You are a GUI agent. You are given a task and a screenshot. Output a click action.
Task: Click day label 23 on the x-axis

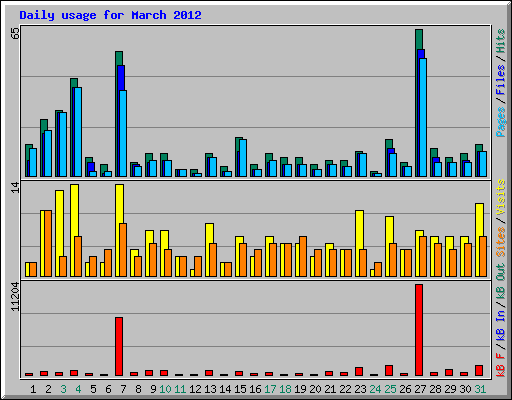(360, 389)
